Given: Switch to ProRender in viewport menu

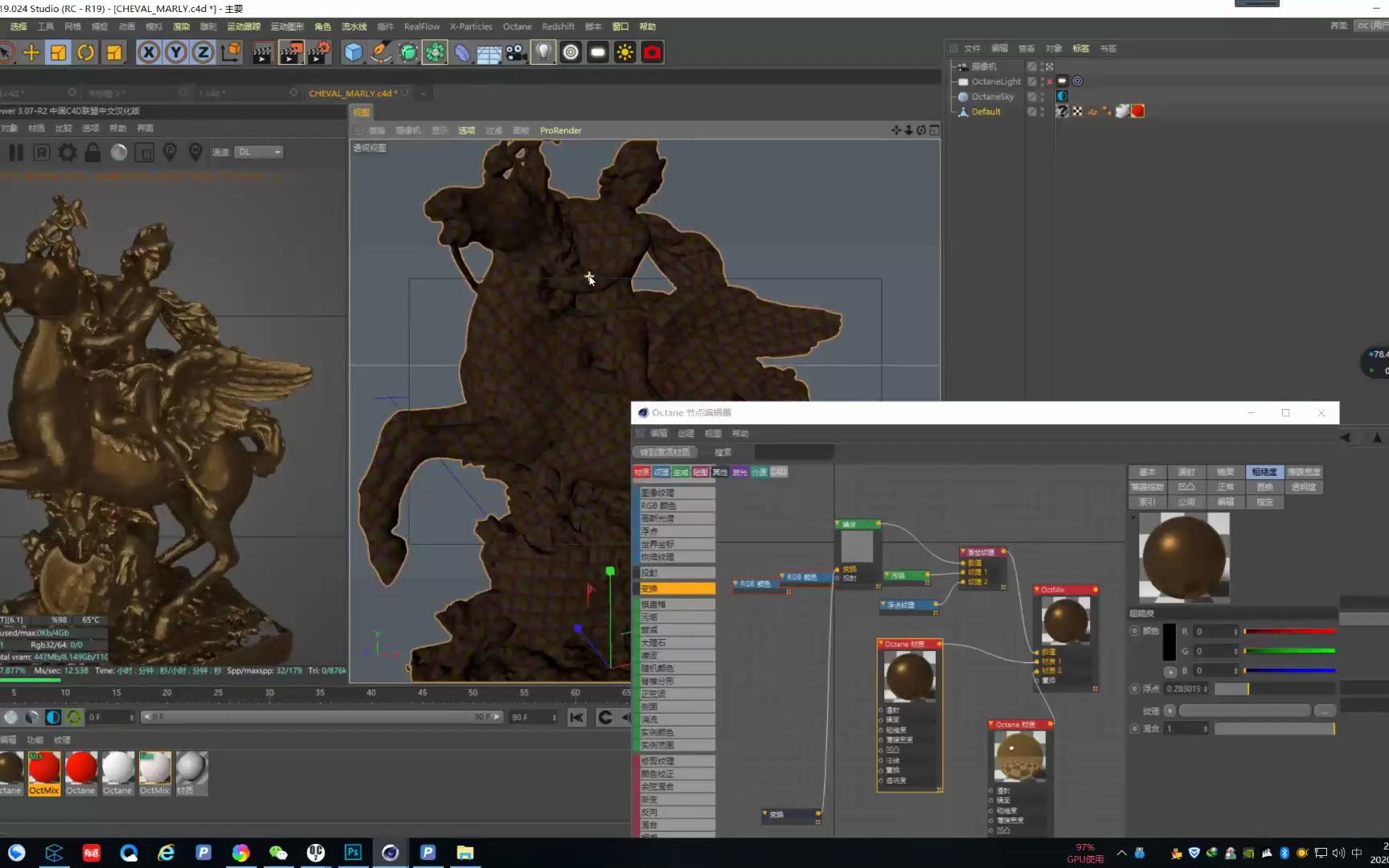Looking at the screenshot, I should (561, 130).
